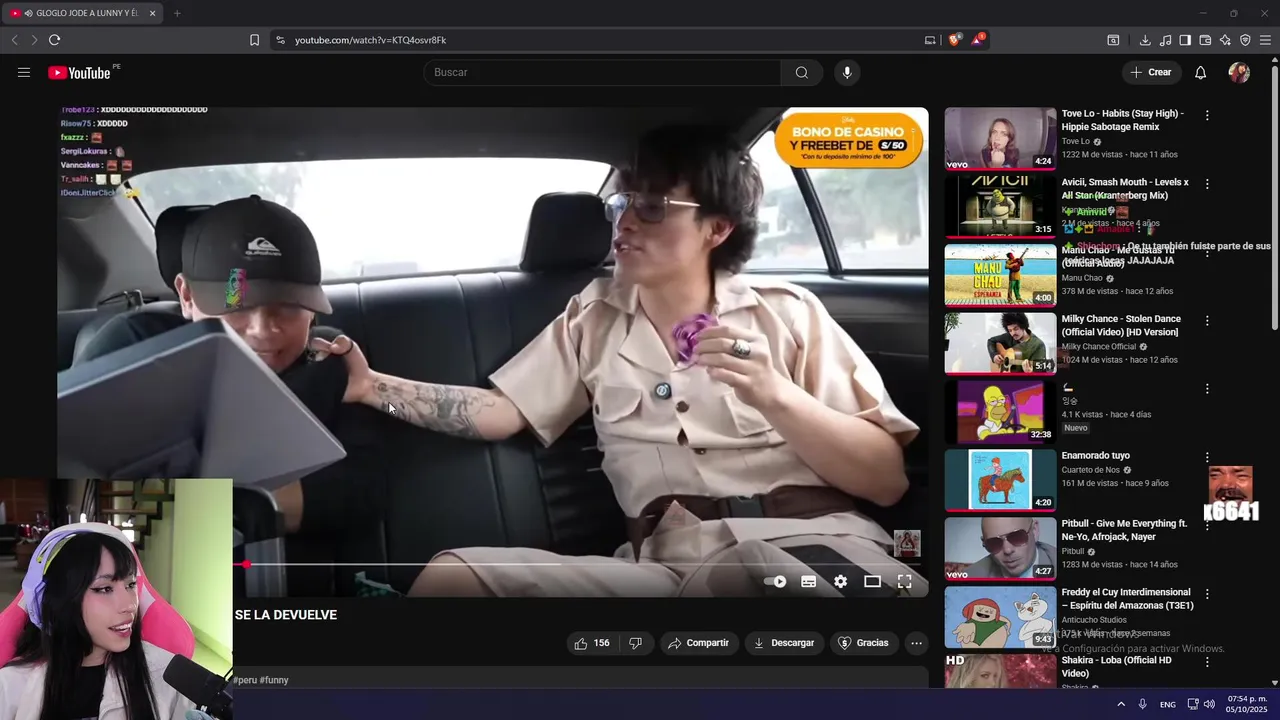Dislike the video with thumbs down
This screenshot has height=720, width=1280.
(x=635, y=643)
